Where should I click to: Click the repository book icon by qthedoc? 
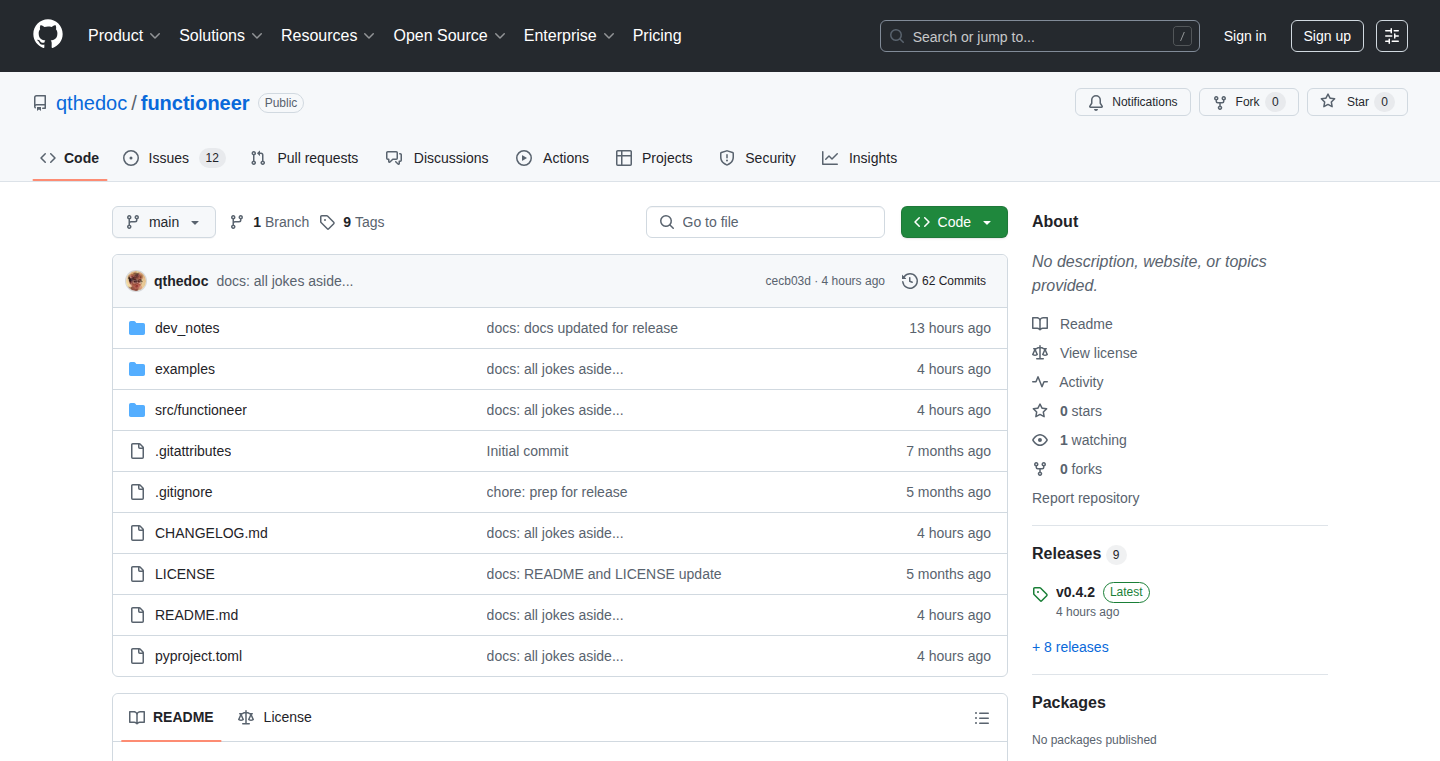click(x=40, y=103)
